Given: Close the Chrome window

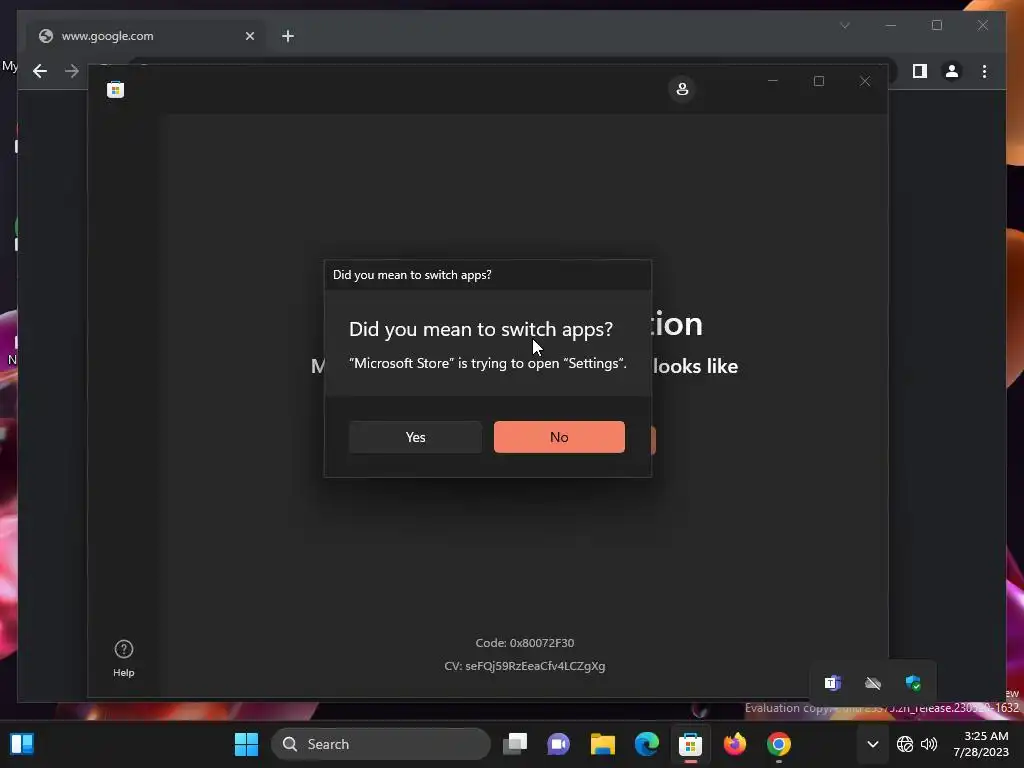Looking at the screenshot, I should [x=982, y=25].
